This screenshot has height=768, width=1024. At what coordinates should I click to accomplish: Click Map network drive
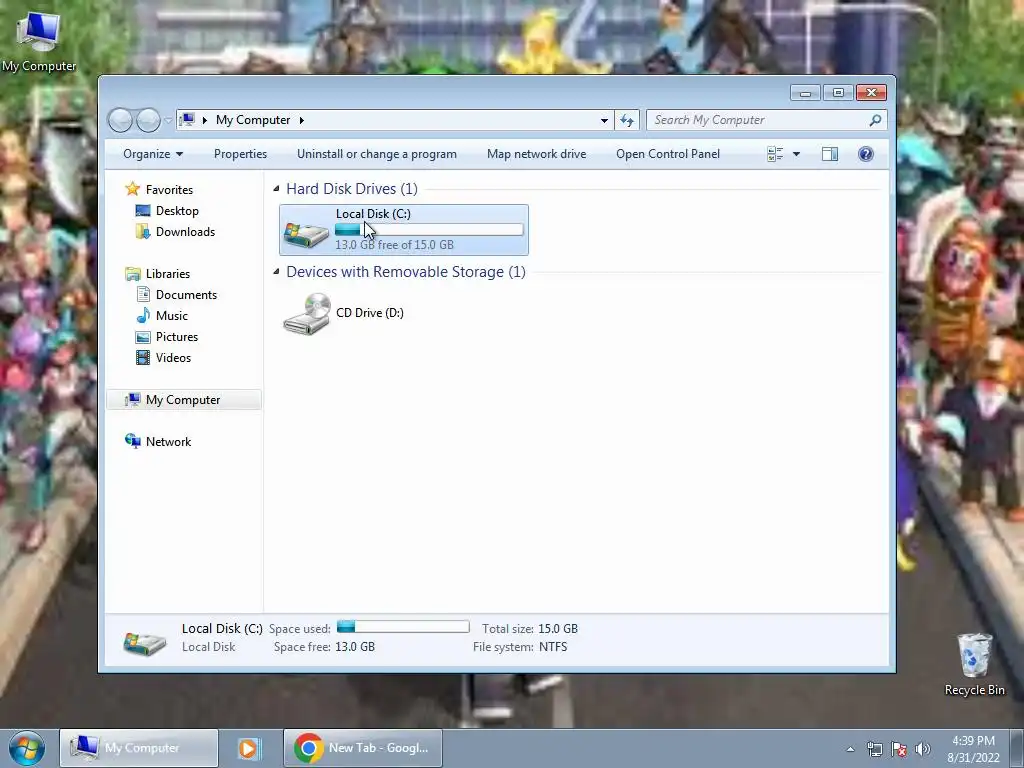(x=537, y=154)
